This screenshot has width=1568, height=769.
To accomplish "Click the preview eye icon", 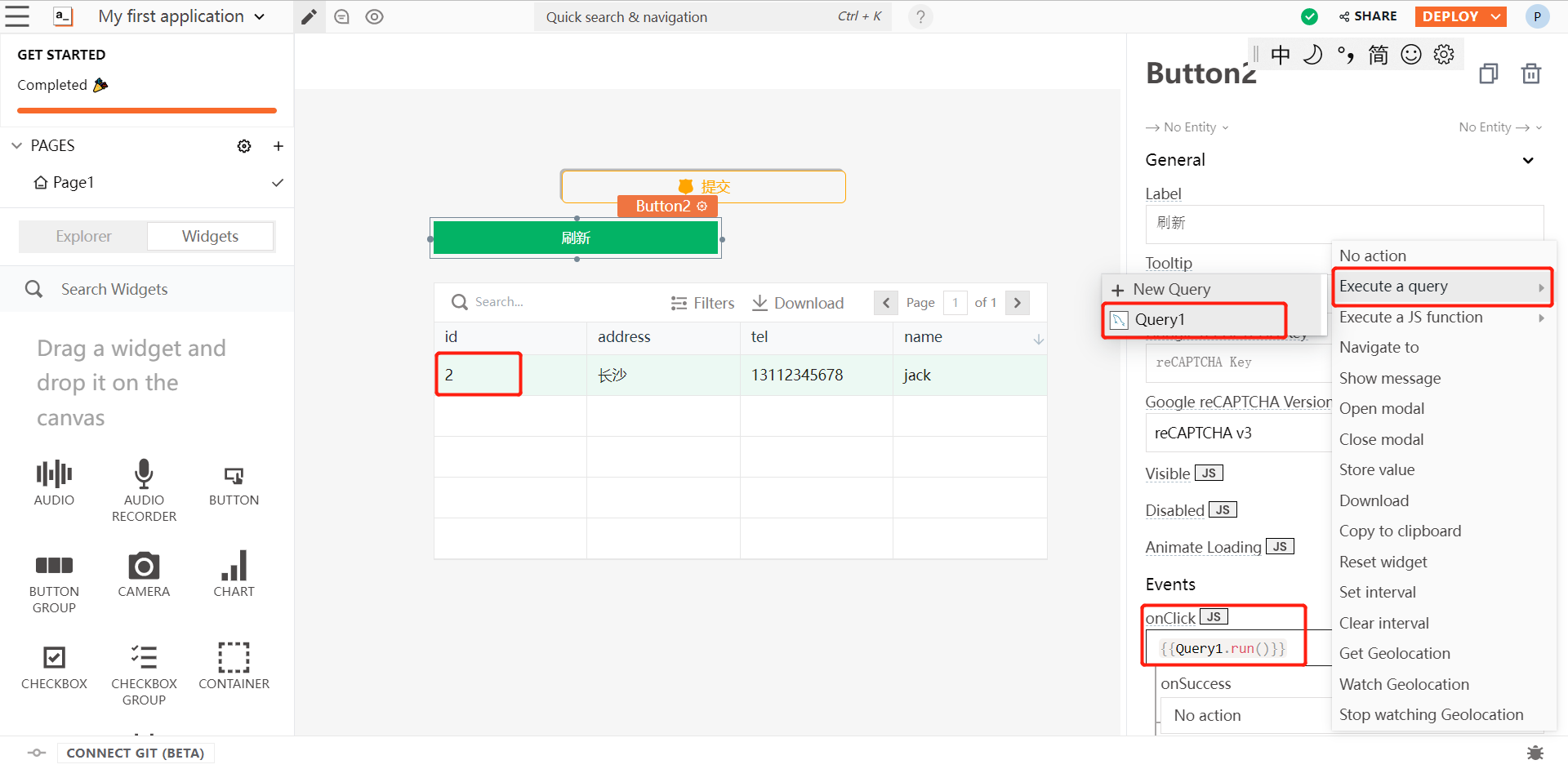I will pos(374,17).
